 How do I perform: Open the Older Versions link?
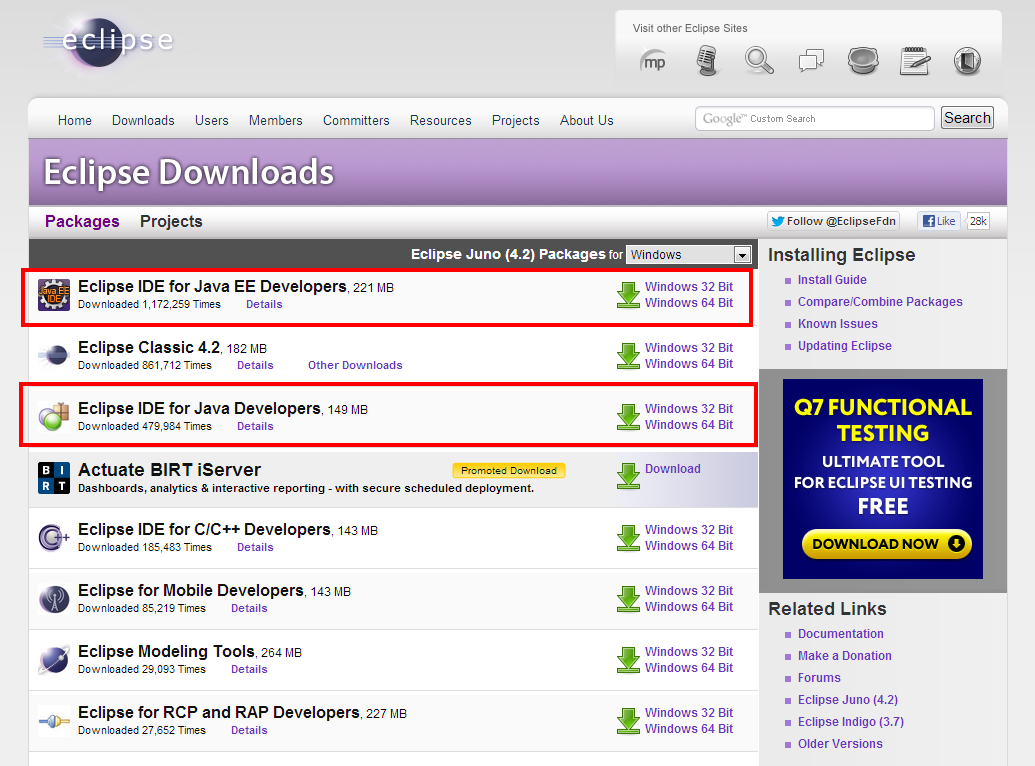pos(840,744)
